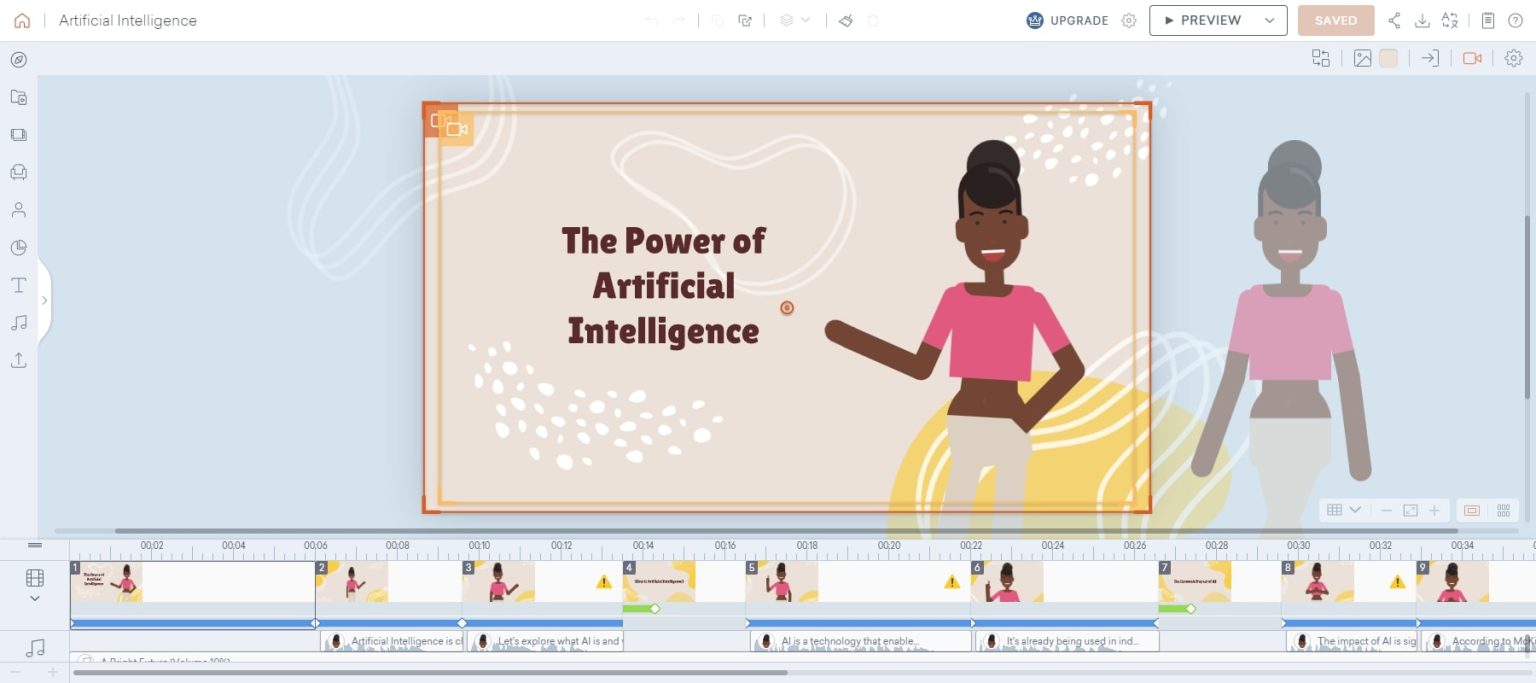Toggle the safe-area frame icon near zoom controls

[1471, 510]
